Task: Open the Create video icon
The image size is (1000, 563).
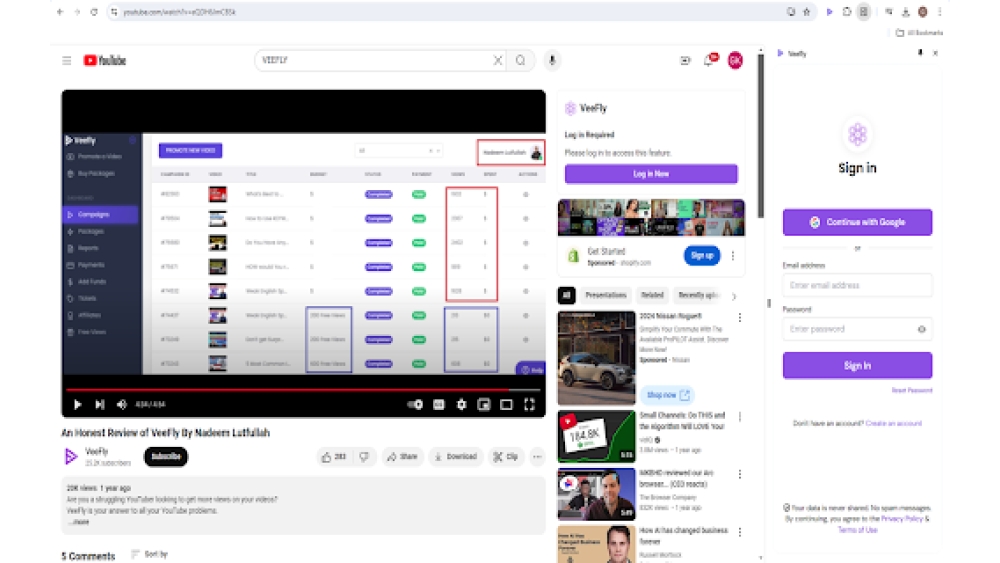Action: coord(685,61)
